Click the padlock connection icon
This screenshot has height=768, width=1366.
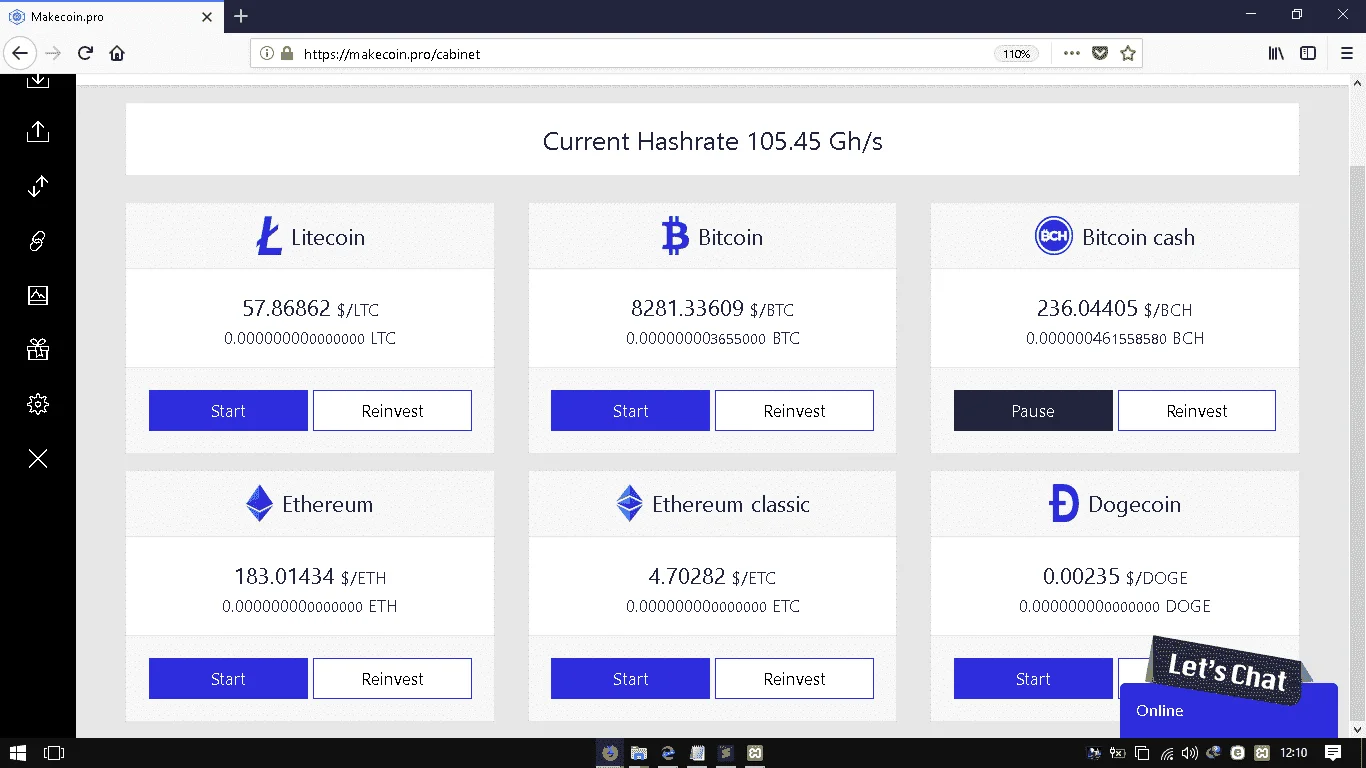pyautogui.click(x=287, y=54)
